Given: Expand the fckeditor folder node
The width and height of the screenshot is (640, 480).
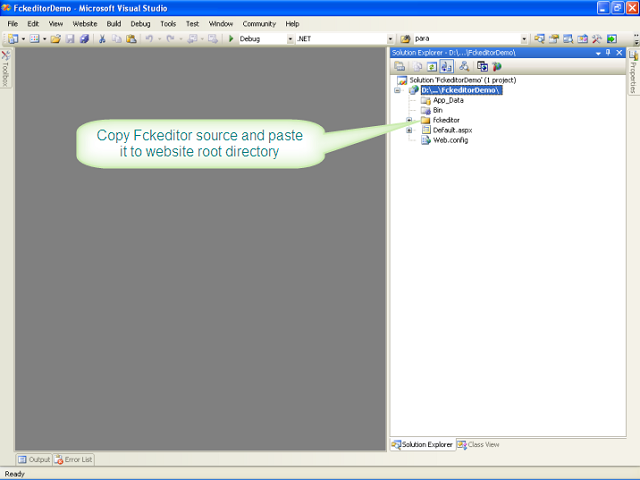Looking at the screenshot, I should tap(409, 120).
